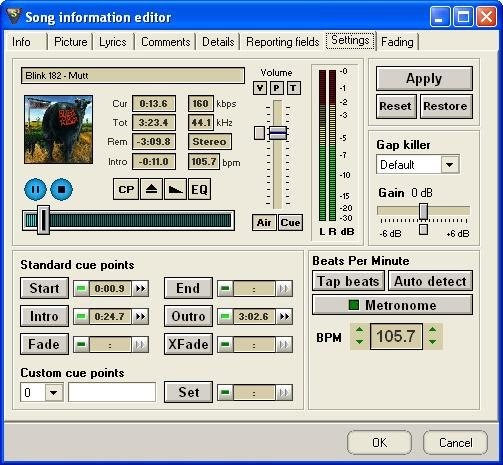Open the Lyrics tab
This screenshot has height=465, width=503.
113,42
